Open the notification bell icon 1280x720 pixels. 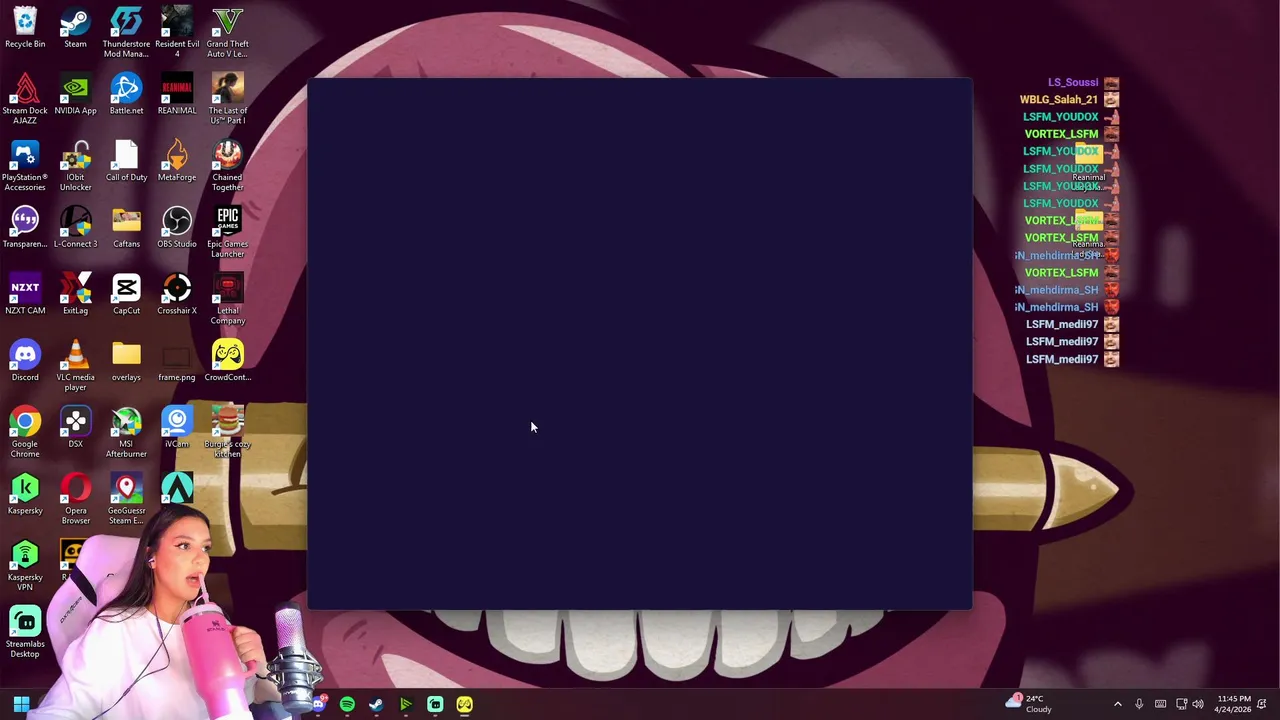pyautogui.click(x=1262, y=705)
